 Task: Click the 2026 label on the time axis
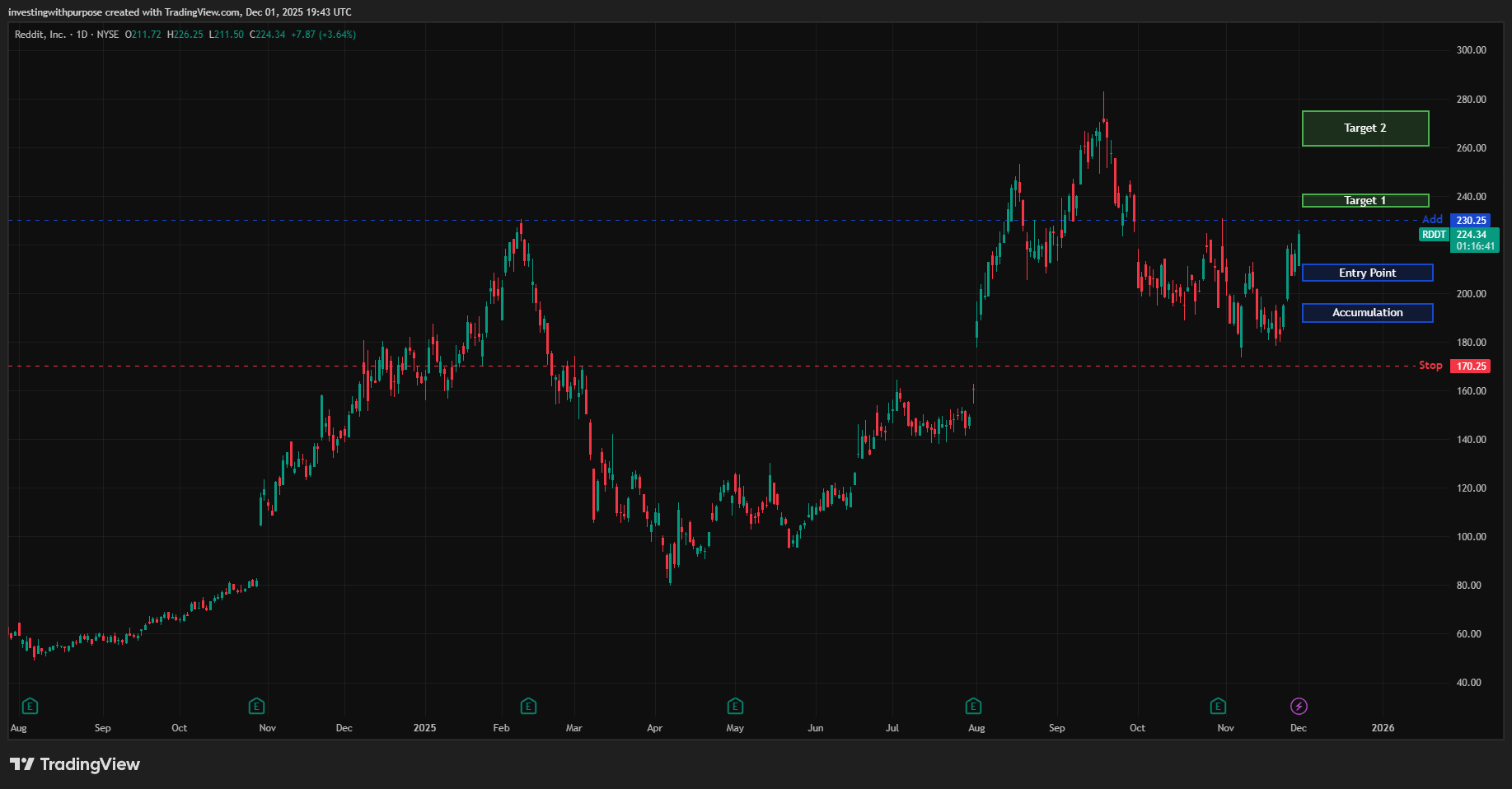[x=1383, y=728]
